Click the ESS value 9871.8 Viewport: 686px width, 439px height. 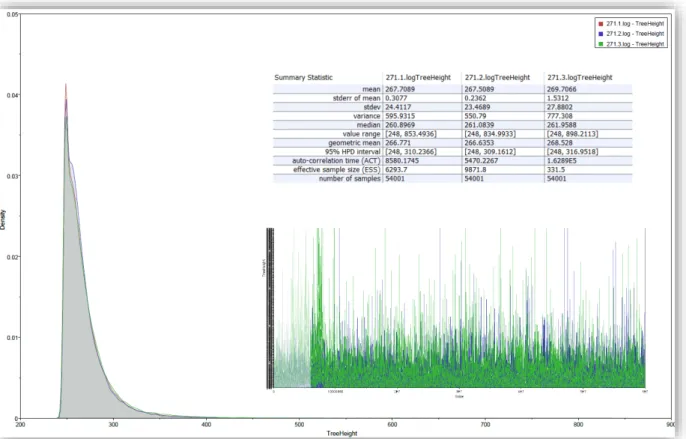pos(475,170)
